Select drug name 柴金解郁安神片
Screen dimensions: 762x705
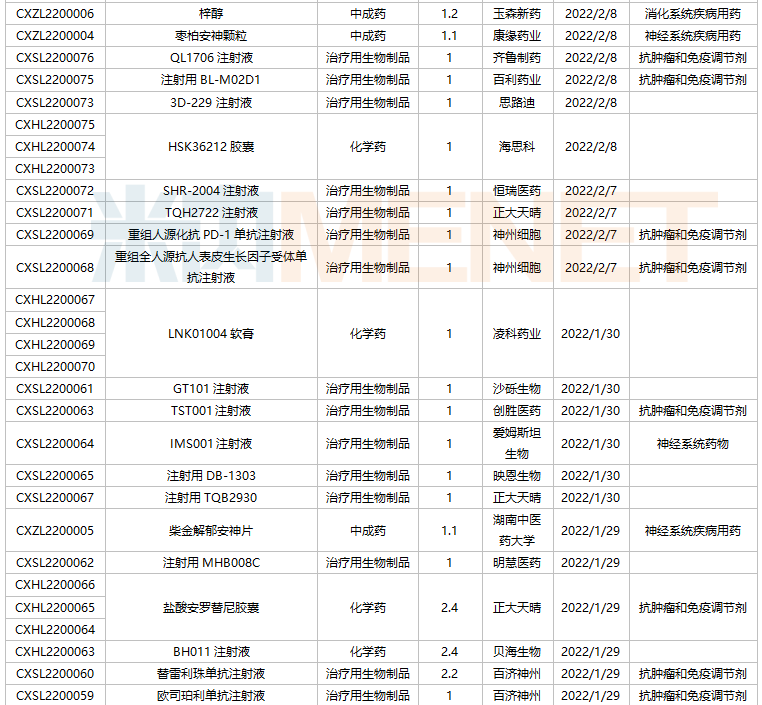pos(211,531)
